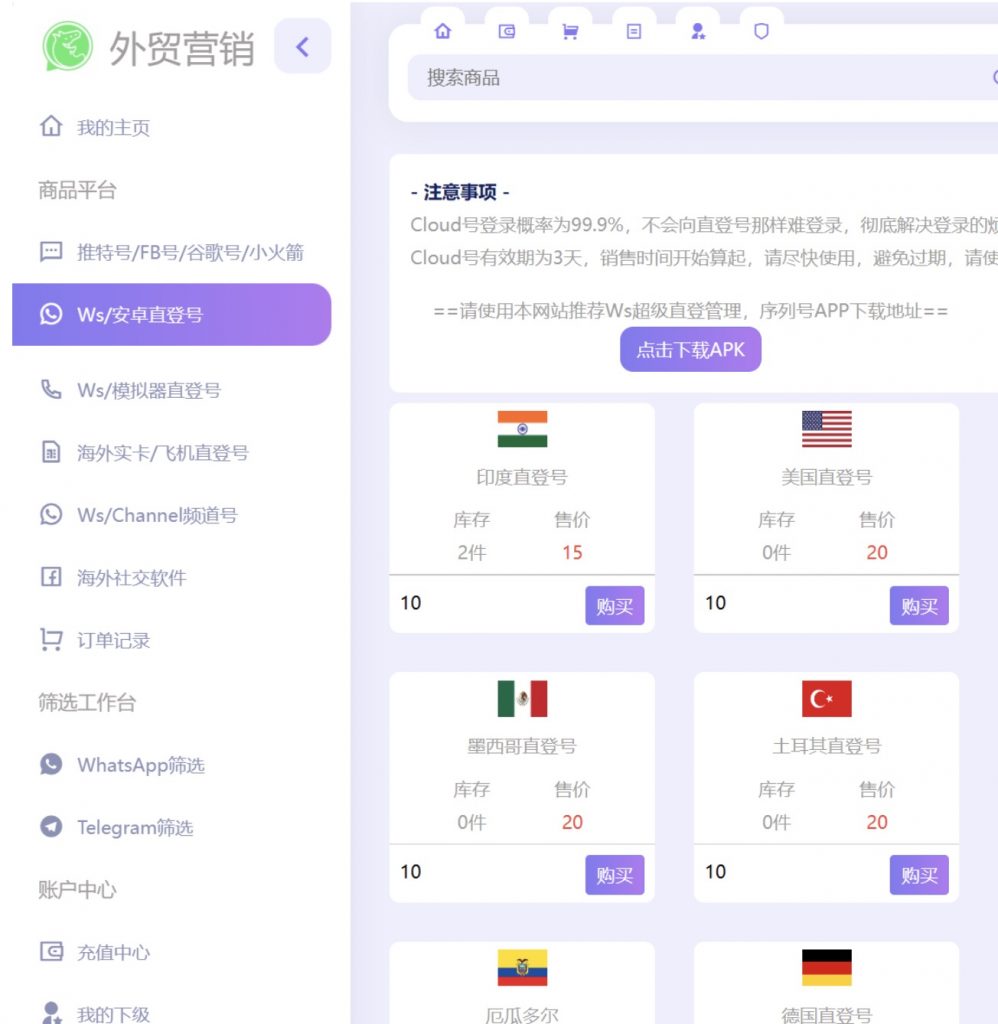Screen dimensions: 998x1024
Task: Click the cart icon beside 订单记录
Action: pos(51,639)
